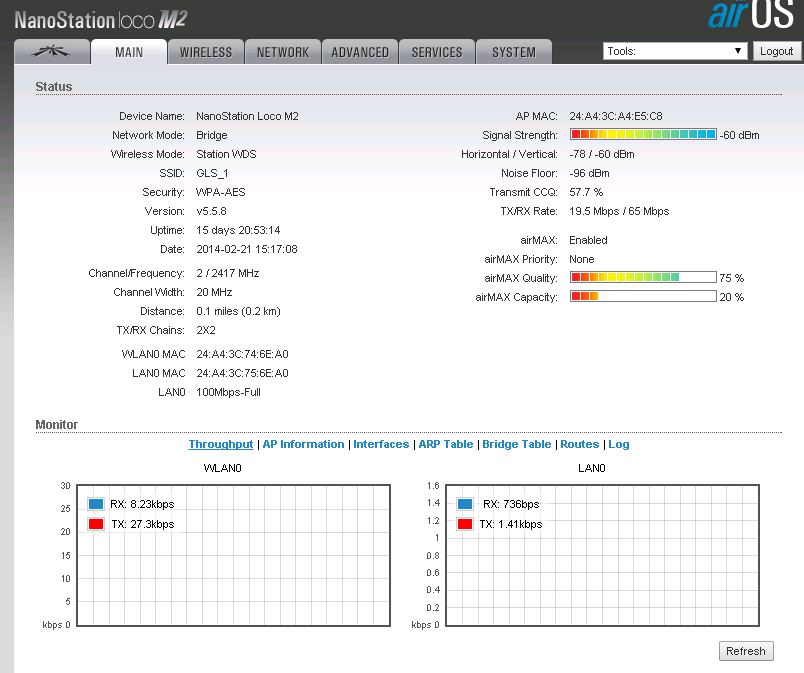View the Bridge Table link
The image size is (804, 673).
[x=516, y=444]
